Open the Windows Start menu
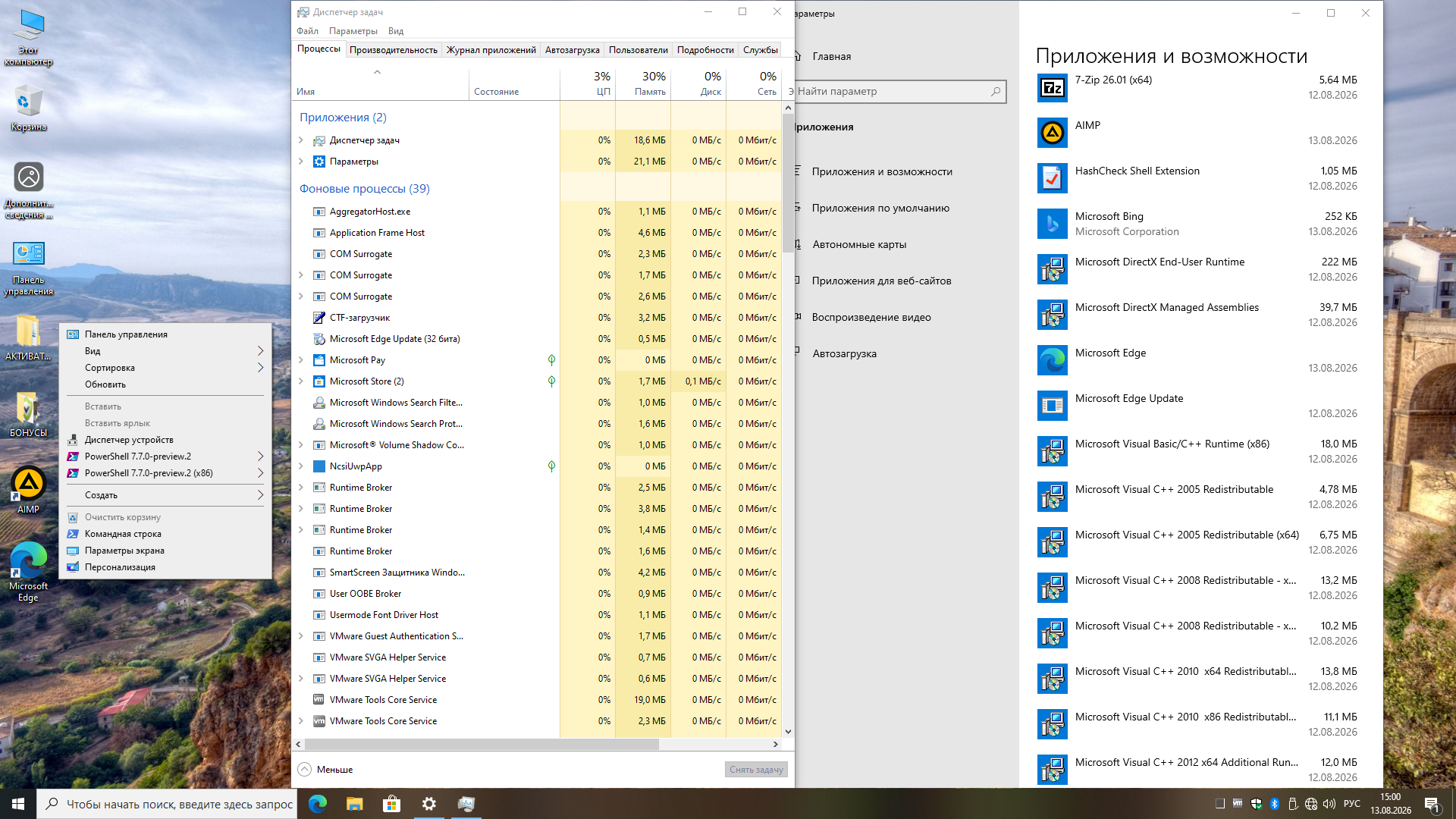The width and height of the screenshot is (1456, 819). click(x=18, y=804)
